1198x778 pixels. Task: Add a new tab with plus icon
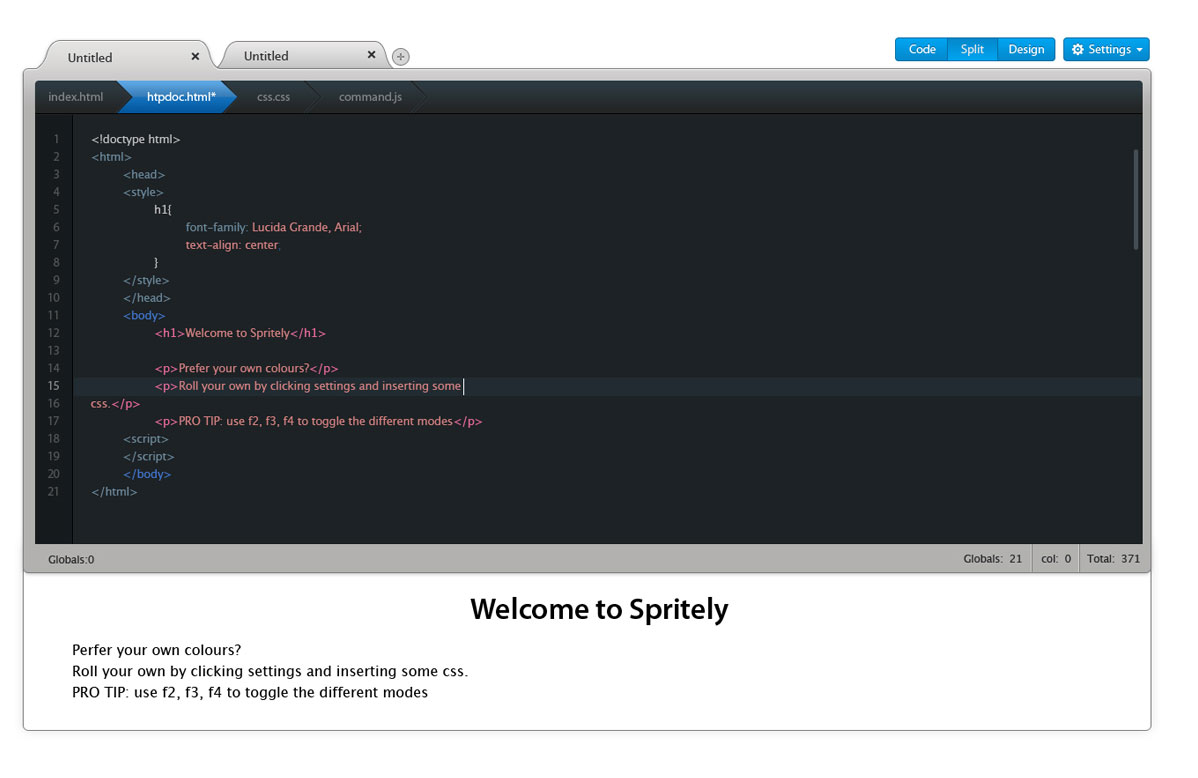pyautogui.click(x=400, y=57)
